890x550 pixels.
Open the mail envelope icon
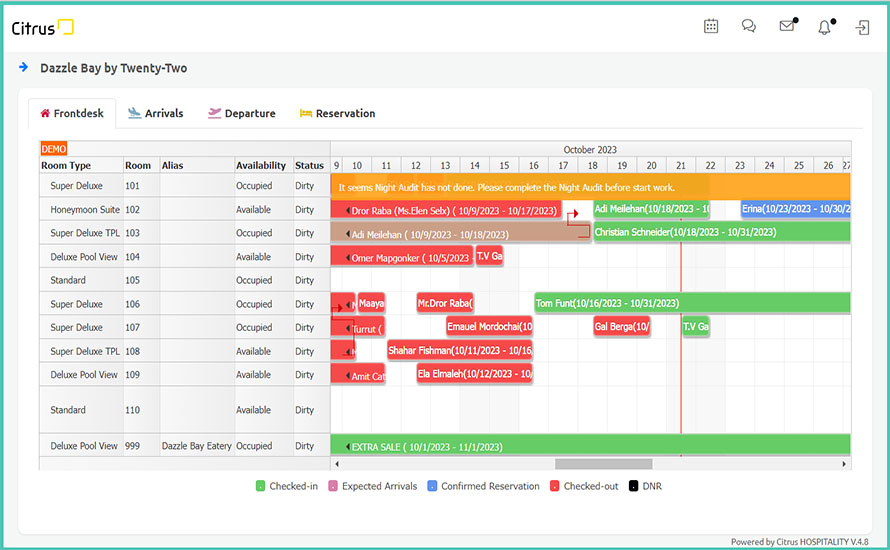[x=787, y=27]
